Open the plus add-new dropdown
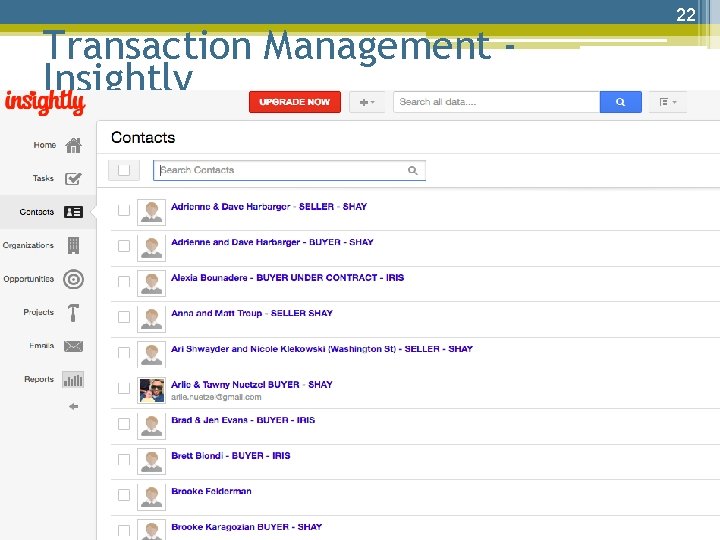Image resolution: width=720 pixels, height=540 pixels. [x=367, y=102]
